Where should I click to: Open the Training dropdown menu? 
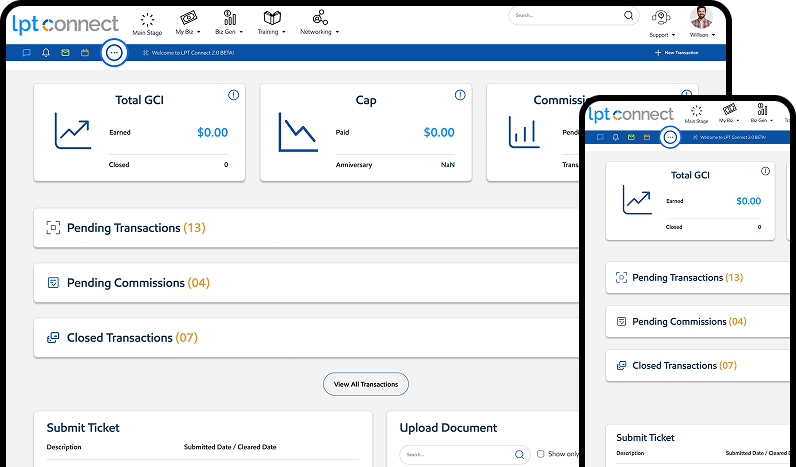pyautogui.click(x=271, y=23)
